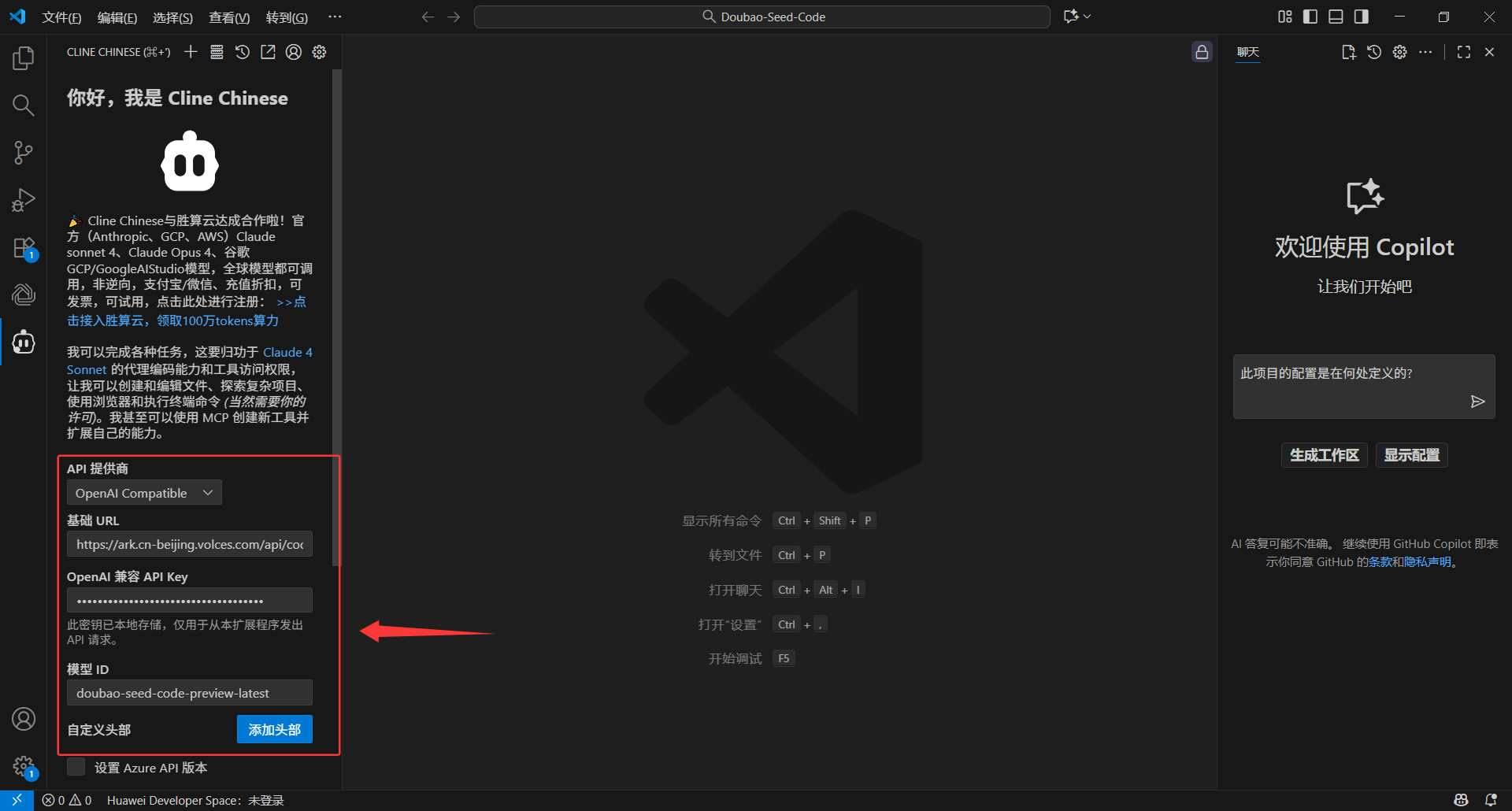Open the API 提供商 dropdown
1512x811 pixels.
click(x=144, y=493)
